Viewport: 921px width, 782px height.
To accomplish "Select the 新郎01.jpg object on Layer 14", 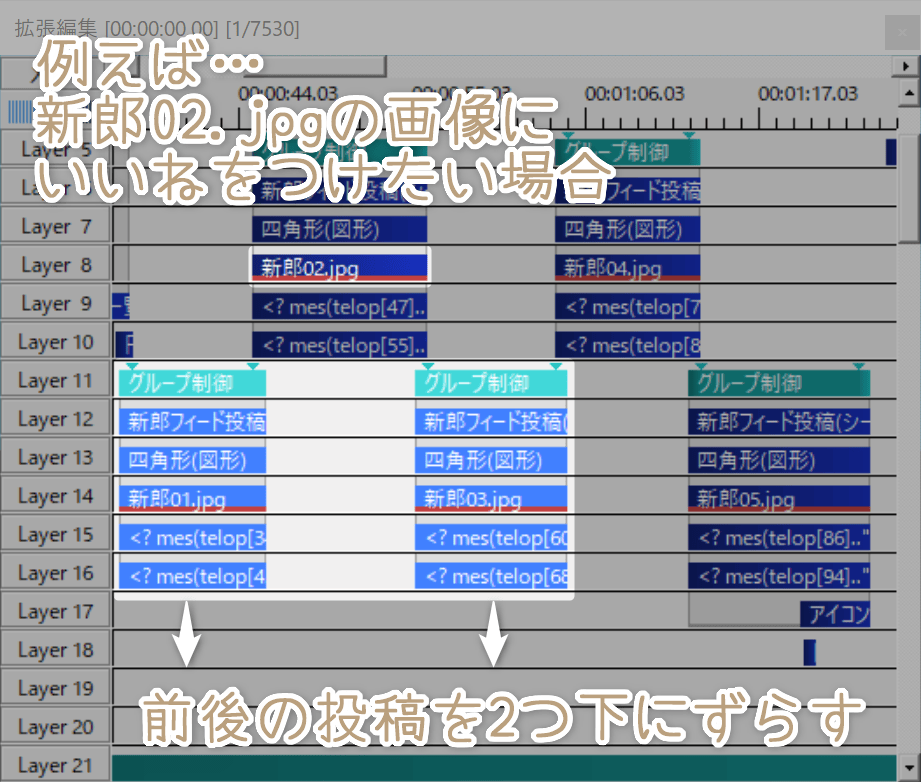I will [x=192, y=498].
